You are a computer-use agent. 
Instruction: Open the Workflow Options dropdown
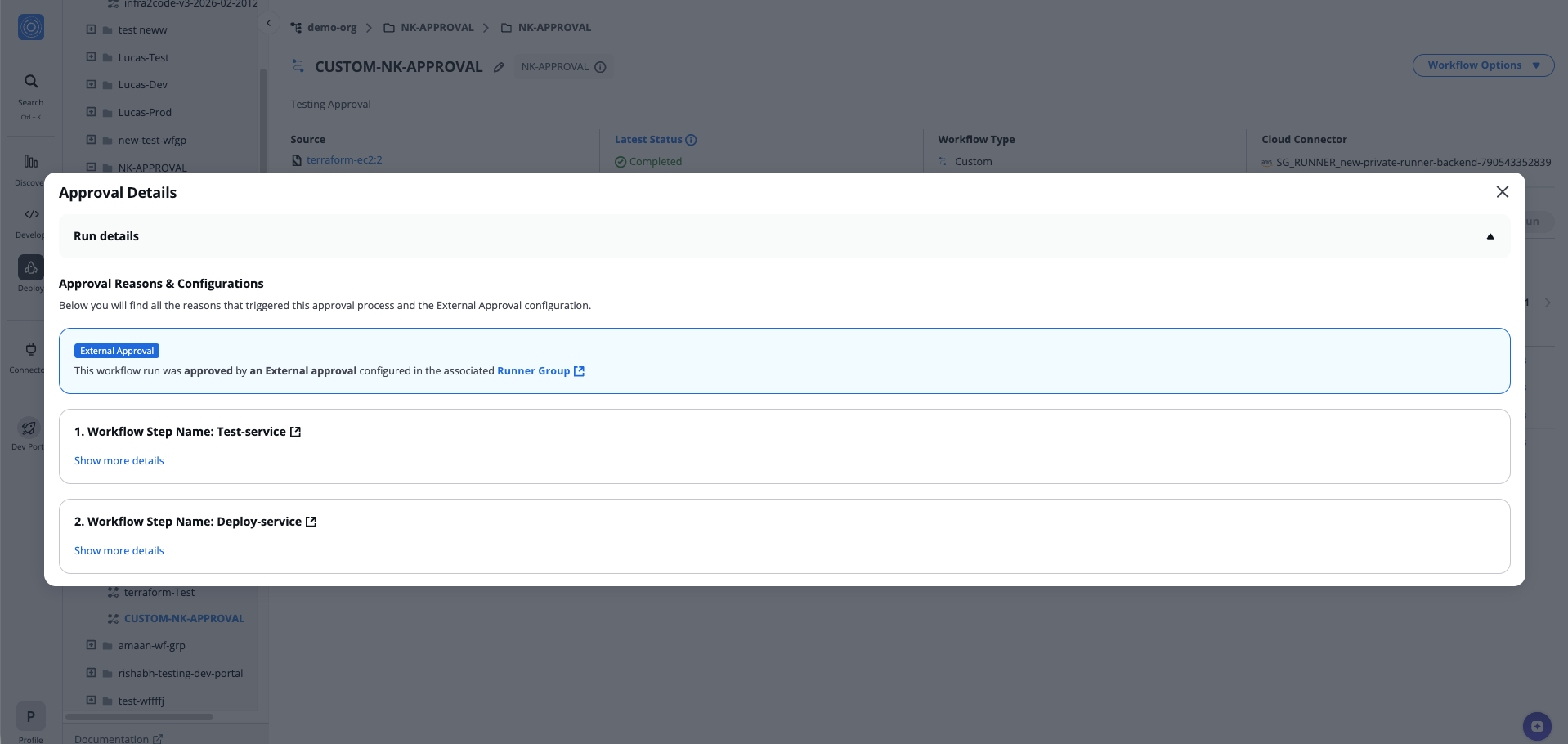pyautogui.click(x=1483, y=65)
